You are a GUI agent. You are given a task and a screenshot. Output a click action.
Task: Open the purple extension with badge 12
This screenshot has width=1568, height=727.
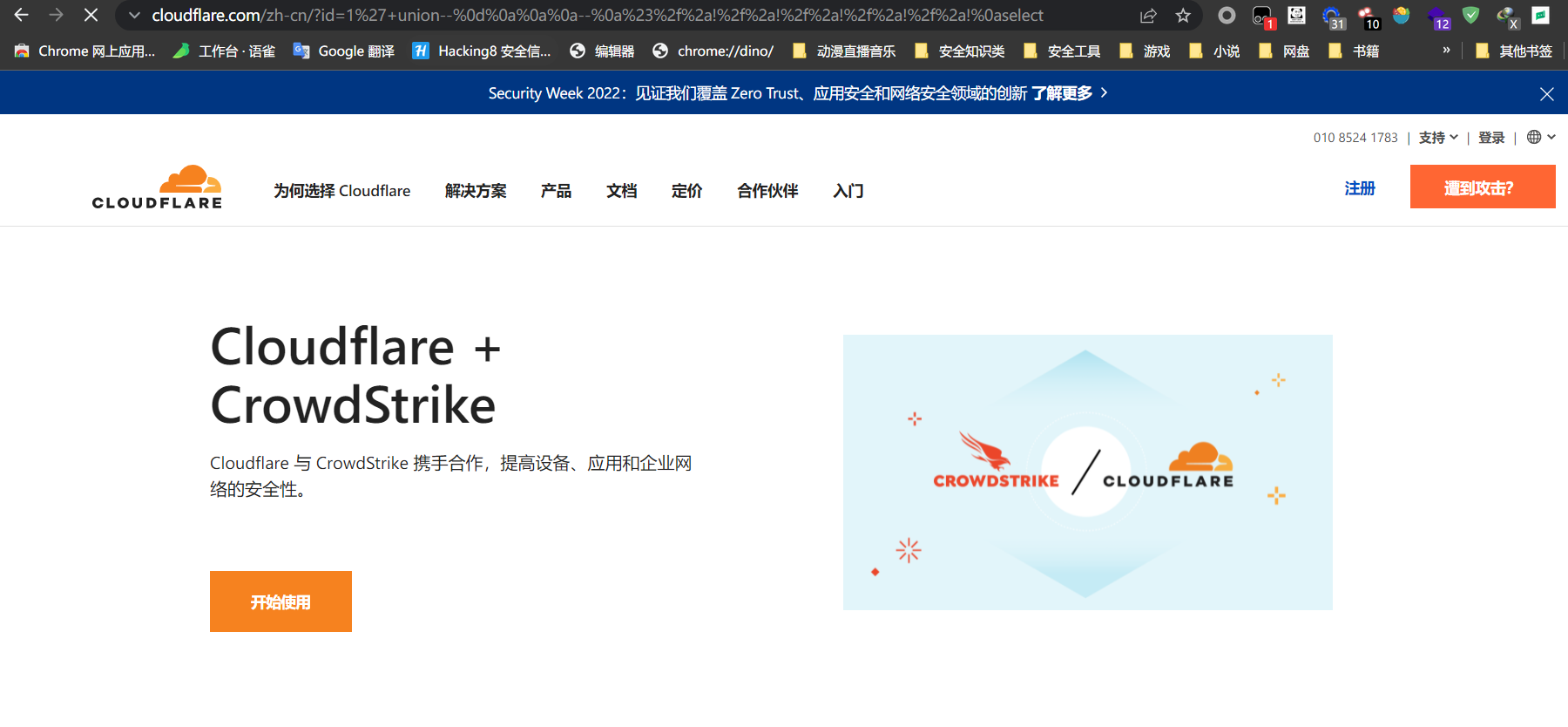tap(1438, 17)
